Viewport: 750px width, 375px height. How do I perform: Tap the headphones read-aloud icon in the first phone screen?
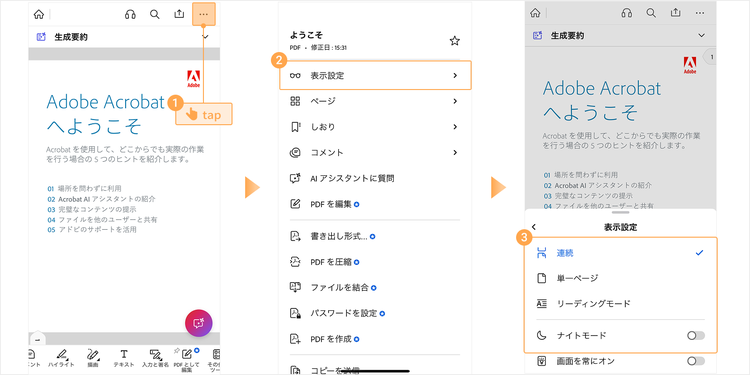tap(130, 14)
